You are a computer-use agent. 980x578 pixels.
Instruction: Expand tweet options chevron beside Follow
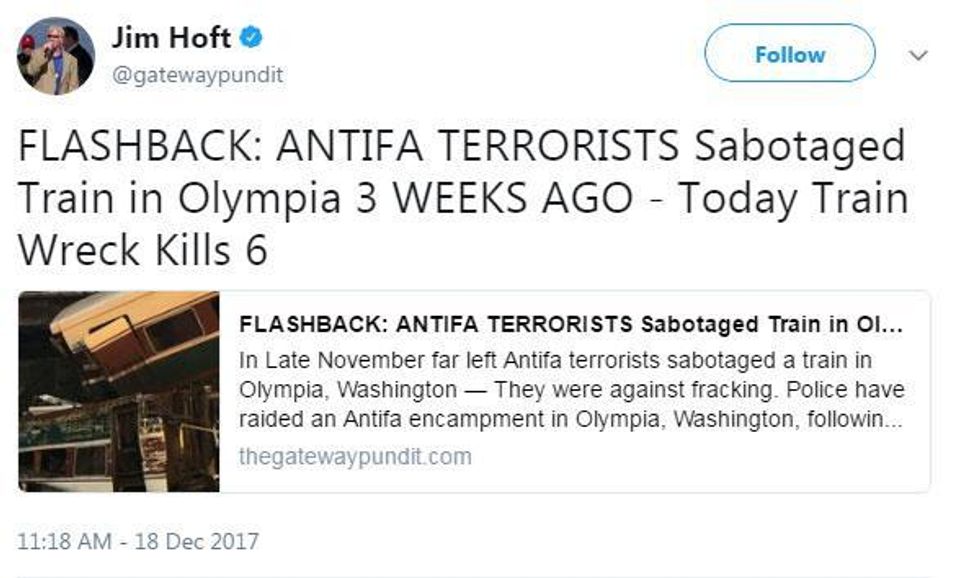[x=918, y=55]
